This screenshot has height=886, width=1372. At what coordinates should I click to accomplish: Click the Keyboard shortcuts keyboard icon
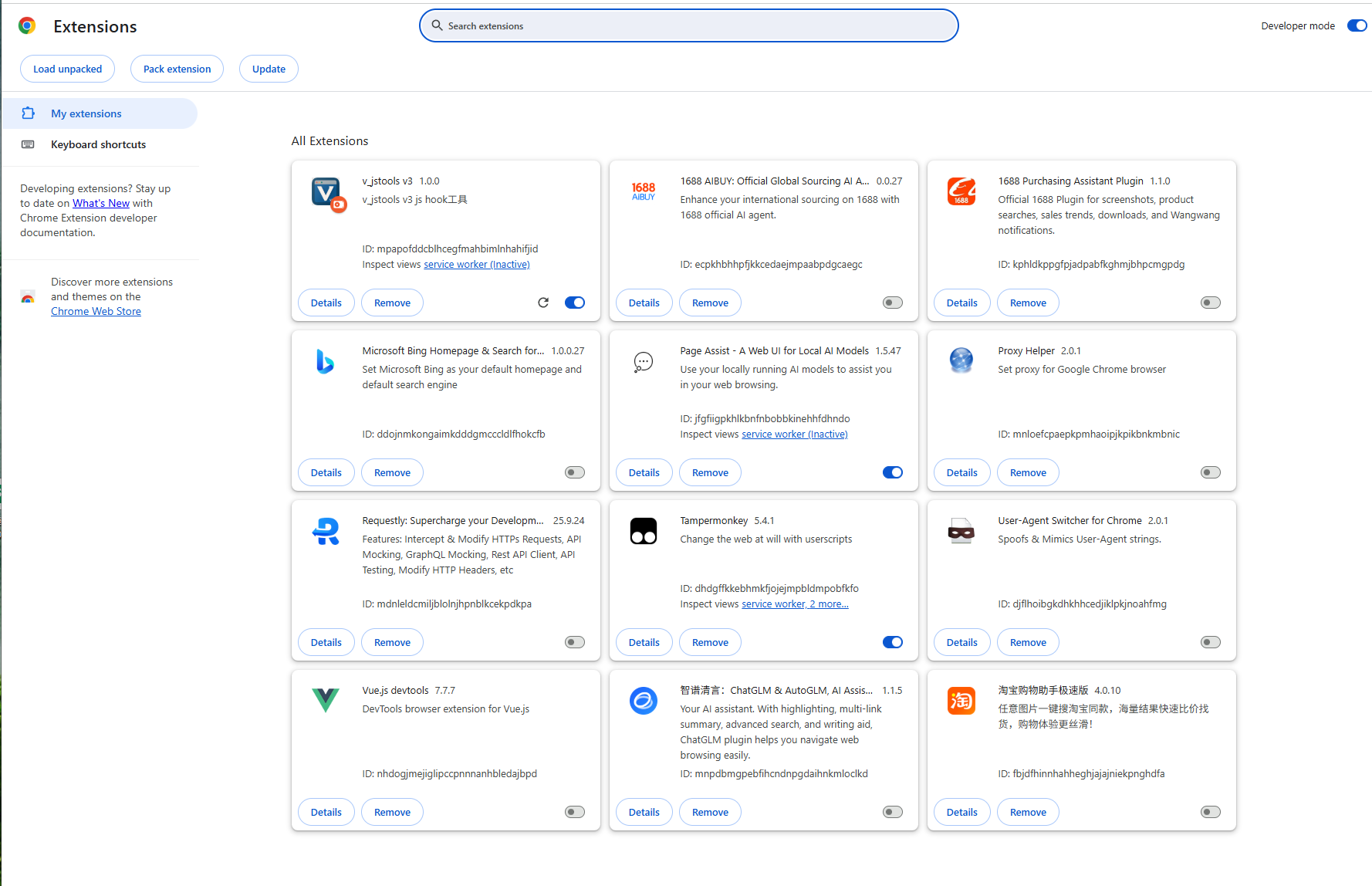click(x=28, y=144)
